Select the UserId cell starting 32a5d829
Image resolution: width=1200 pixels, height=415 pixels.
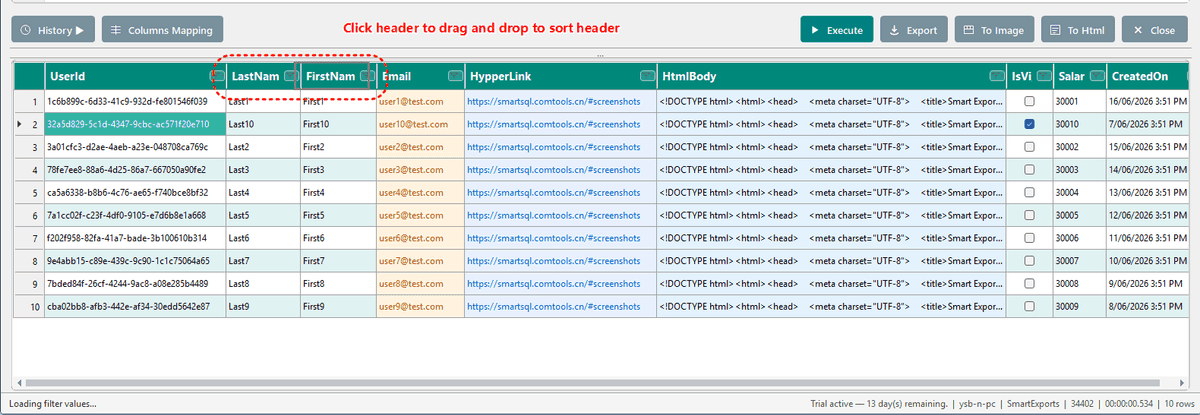coord(135,124)
